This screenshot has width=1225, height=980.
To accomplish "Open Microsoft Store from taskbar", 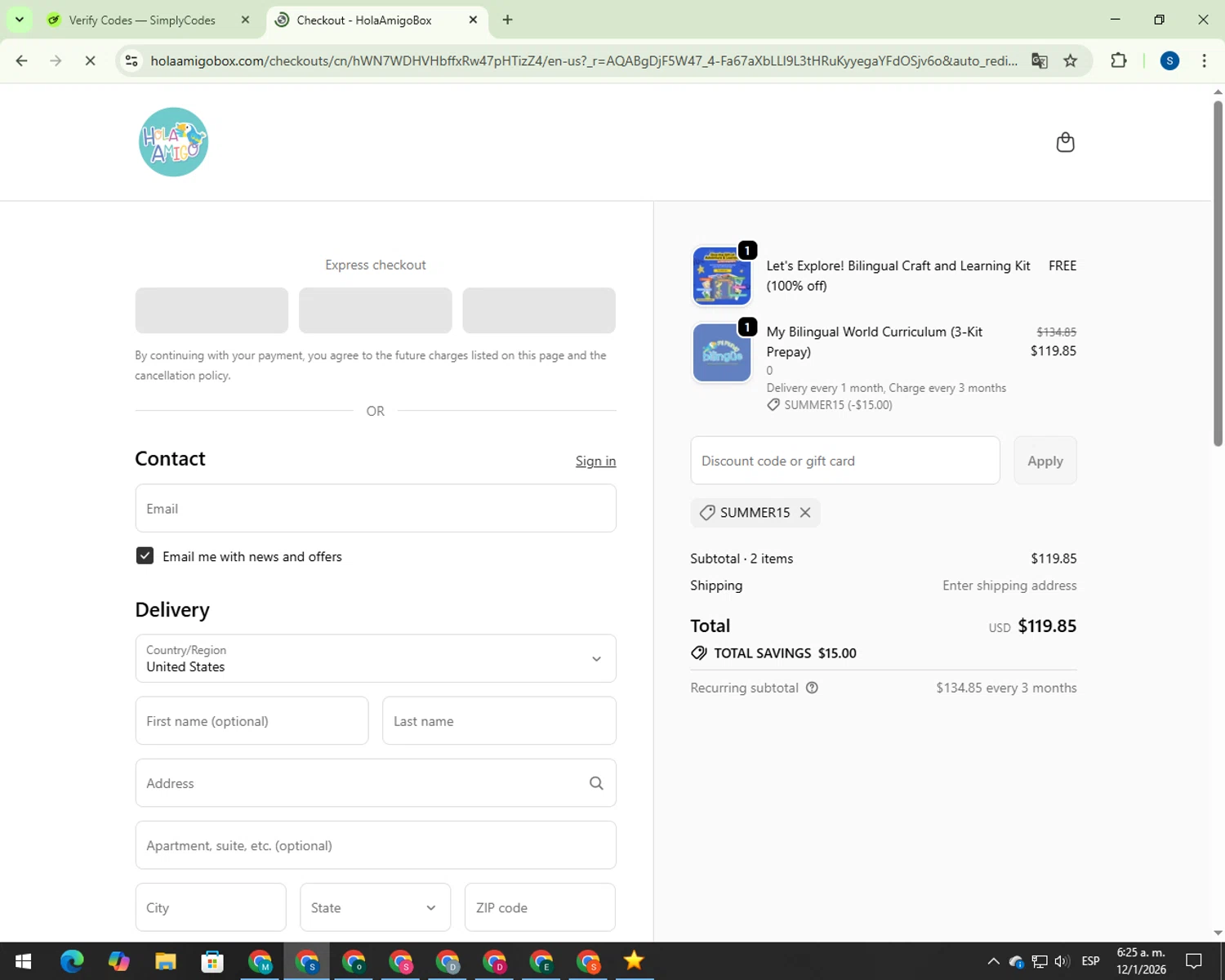I will click(212, 961).
